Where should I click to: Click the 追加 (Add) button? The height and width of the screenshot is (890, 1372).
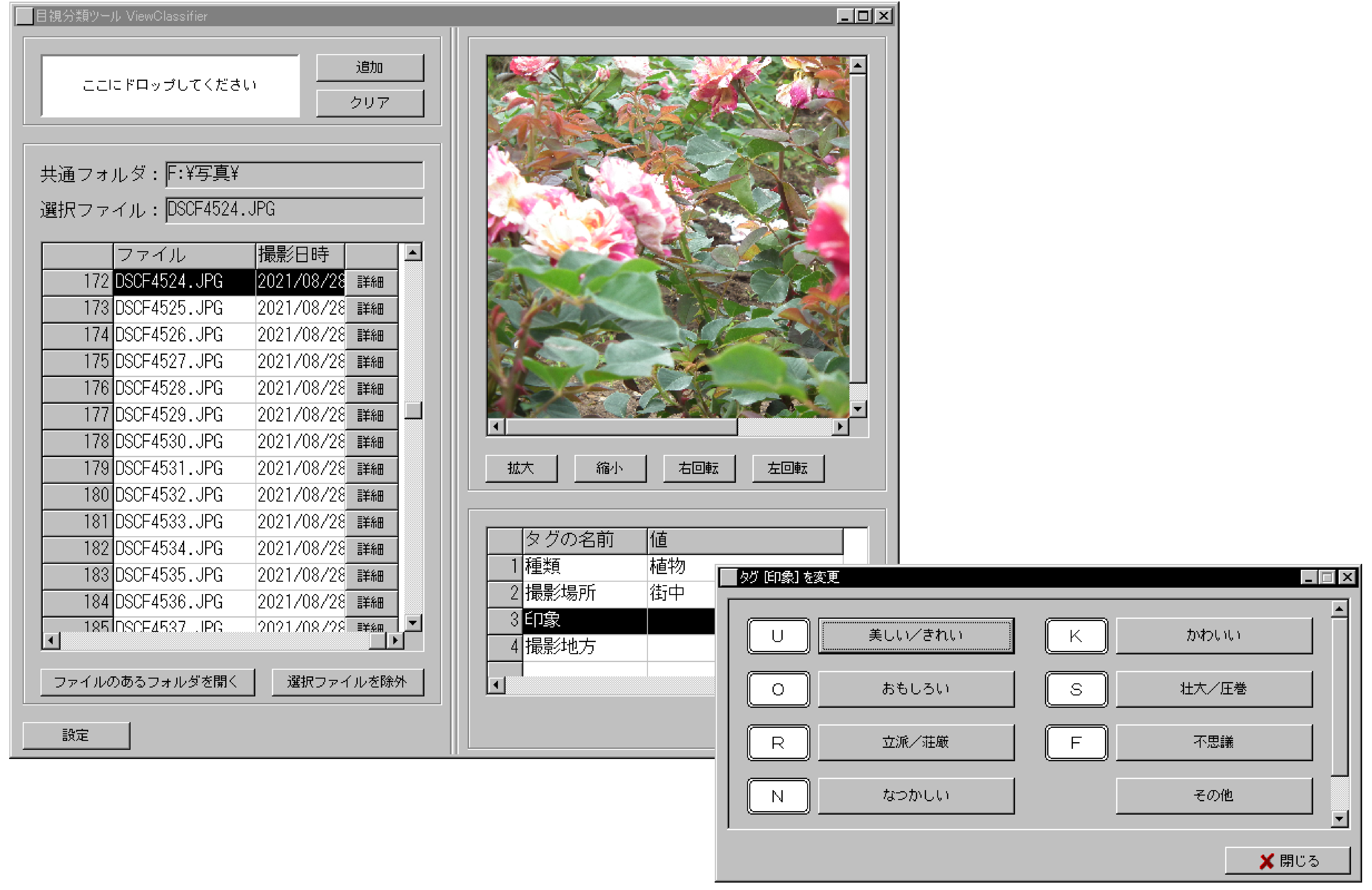[x=370, y=67]
